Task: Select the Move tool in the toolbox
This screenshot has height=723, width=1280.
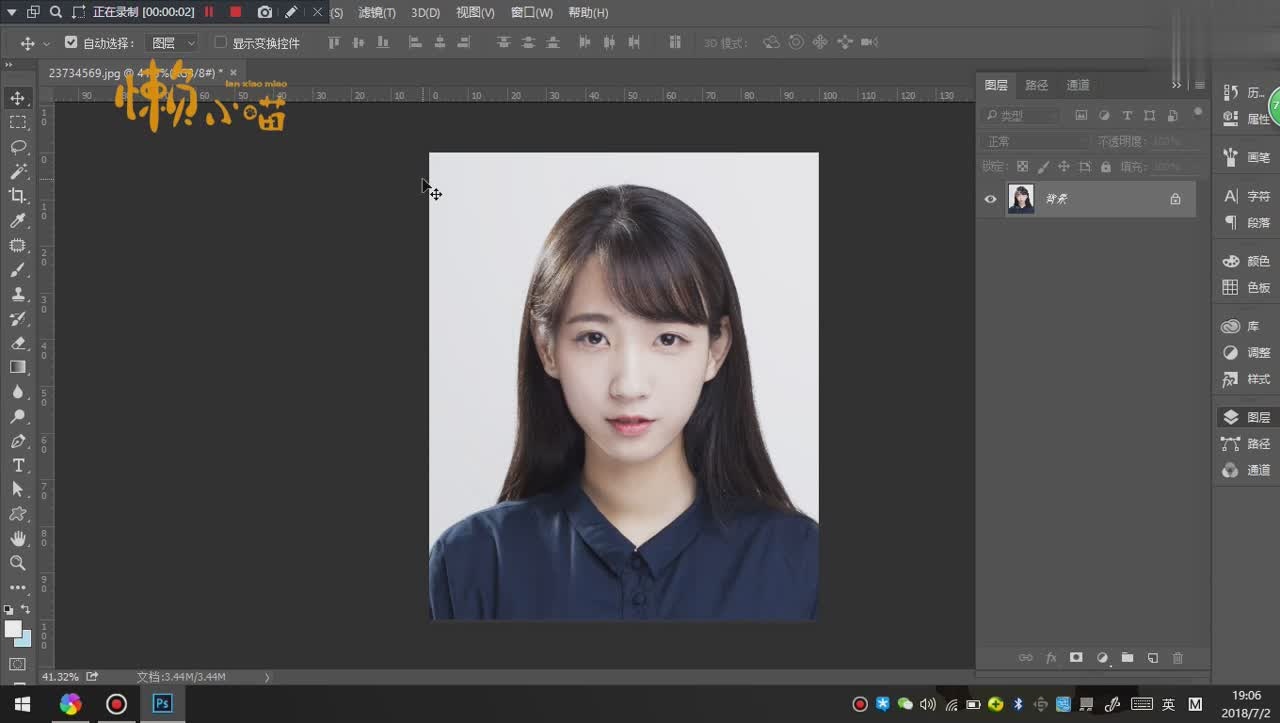Action: tap(18, 98)
